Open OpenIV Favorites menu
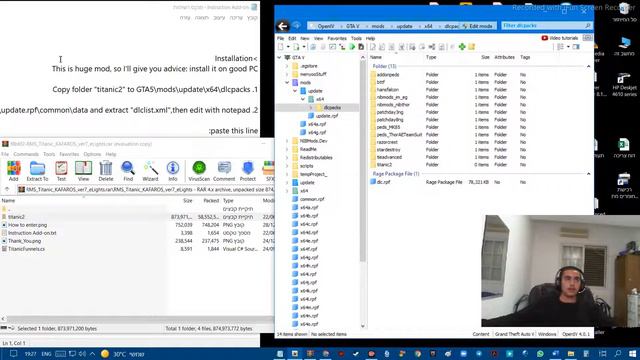The image size is (640, 360). pyautogui.click(x=337, y=38)
